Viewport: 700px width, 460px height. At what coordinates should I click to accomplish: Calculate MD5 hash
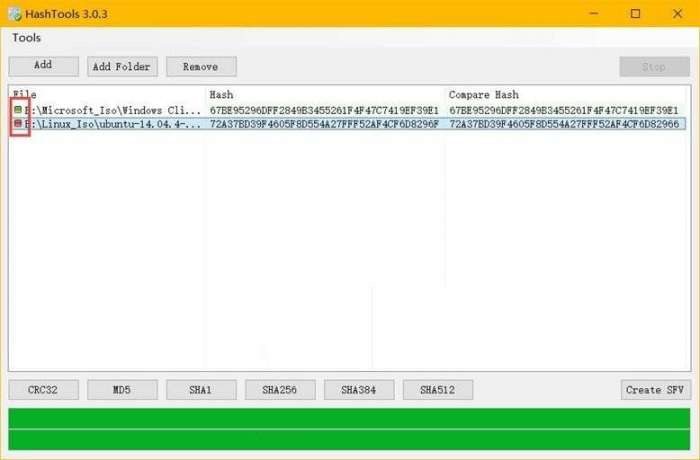click(122, 389)
